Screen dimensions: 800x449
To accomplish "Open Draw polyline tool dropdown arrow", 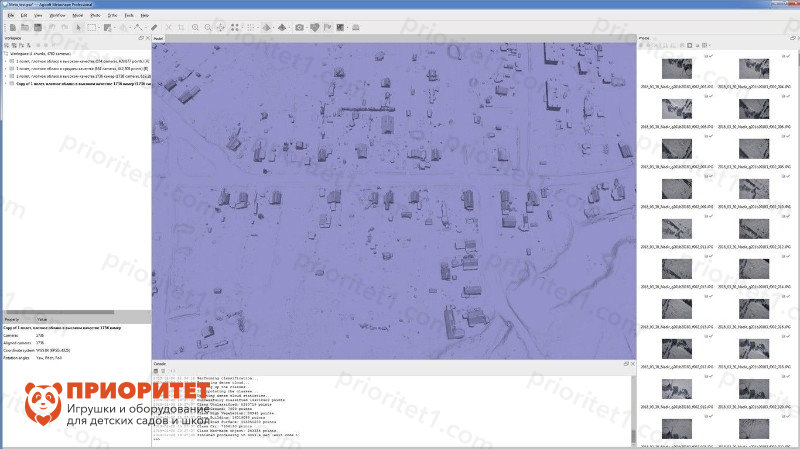I will click(145, 28).
